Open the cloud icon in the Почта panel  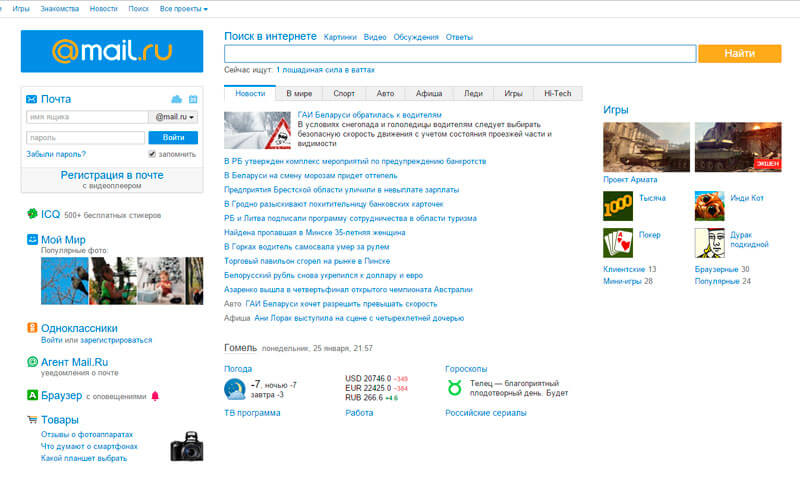click(x=177, y=99)
